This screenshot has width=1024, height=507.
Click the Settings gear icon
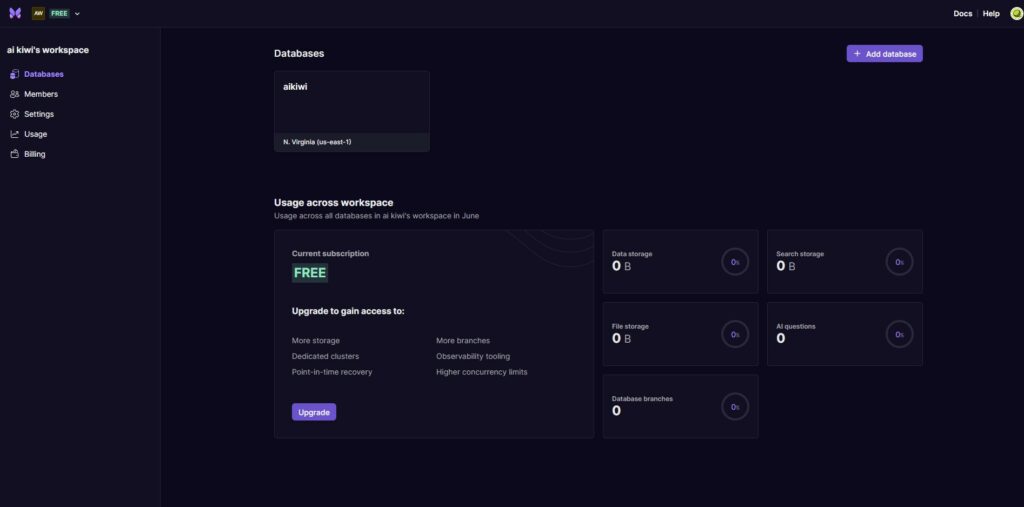pyautogui.click(x=14, y=114)
